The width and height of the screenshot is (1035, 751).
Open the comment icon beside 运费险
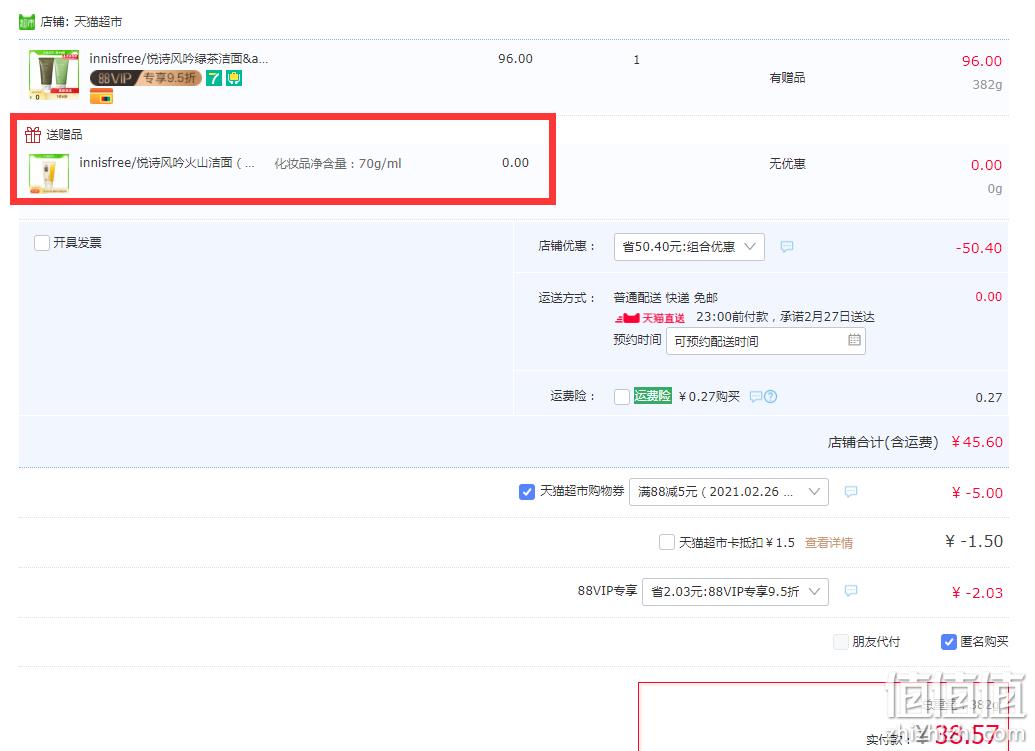(756, 397)
